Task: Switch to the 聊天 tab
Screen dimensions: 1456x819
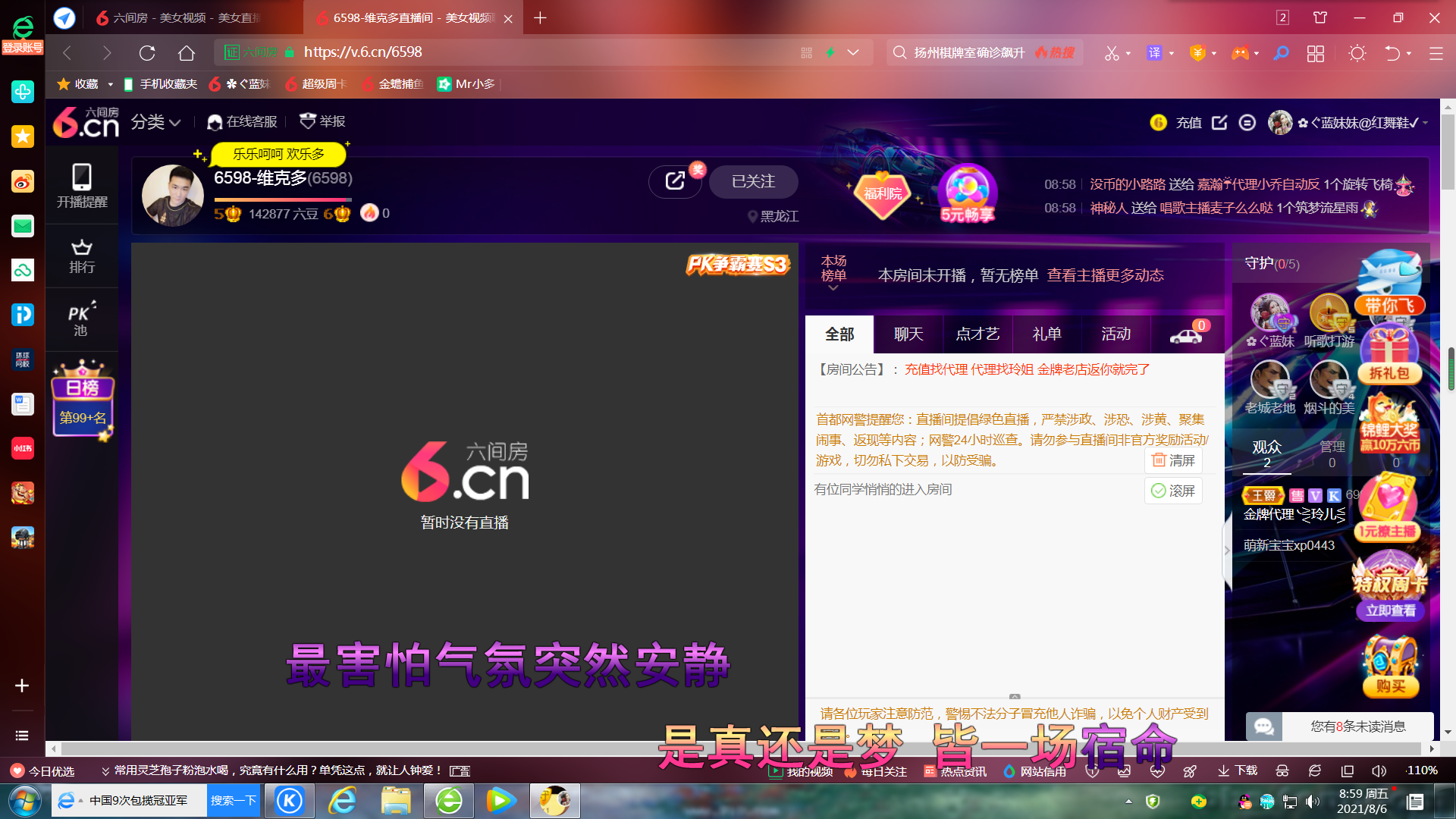Action: pyautogui.click(x=908, y=334)
